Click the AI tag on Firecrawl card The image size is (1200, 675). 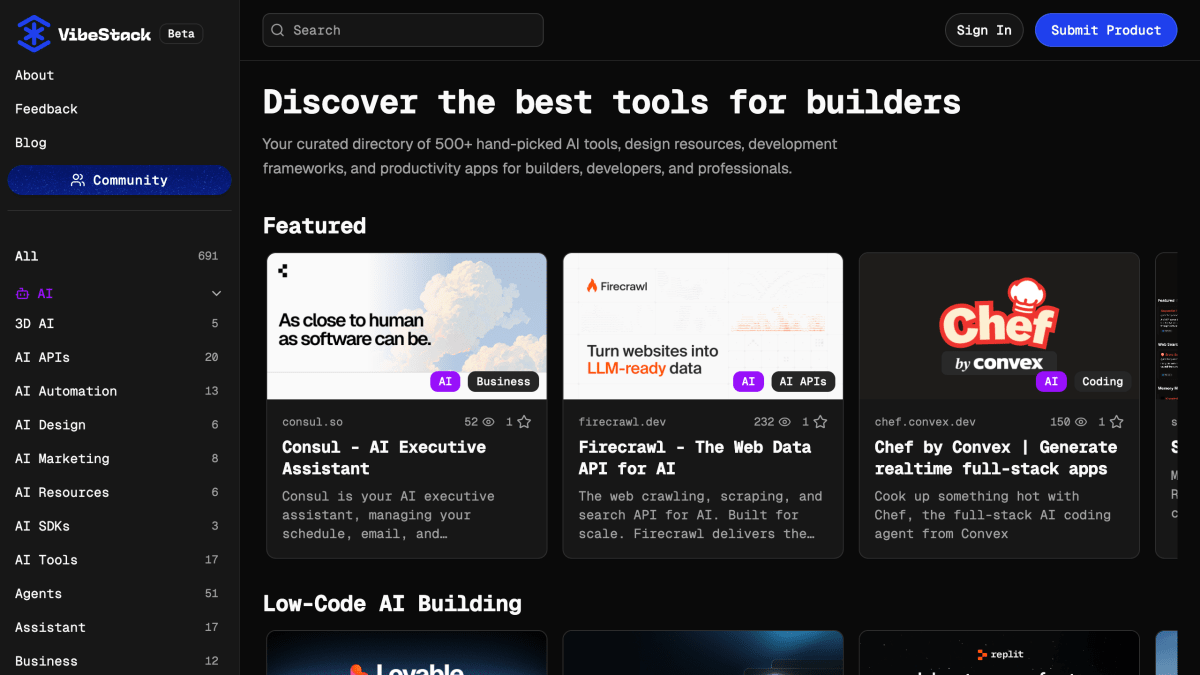pyautogui.click(x=748, y=381)
